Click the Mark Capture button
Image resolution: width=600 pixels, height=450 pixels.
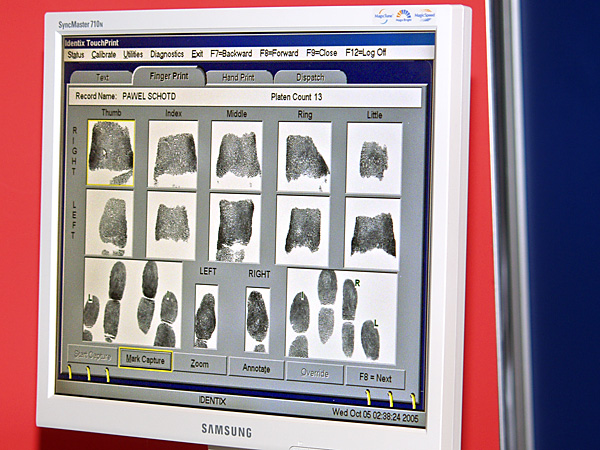point(145,359)
